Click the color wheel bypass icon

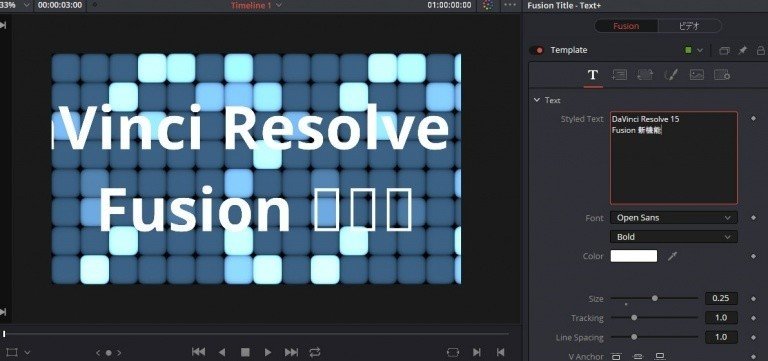(487, 5)
